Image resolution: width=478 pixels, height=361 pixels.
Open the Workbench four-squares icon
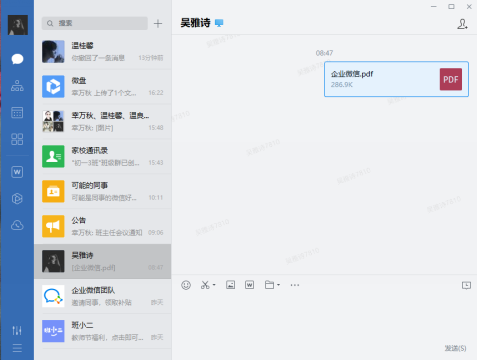(17, 139)
